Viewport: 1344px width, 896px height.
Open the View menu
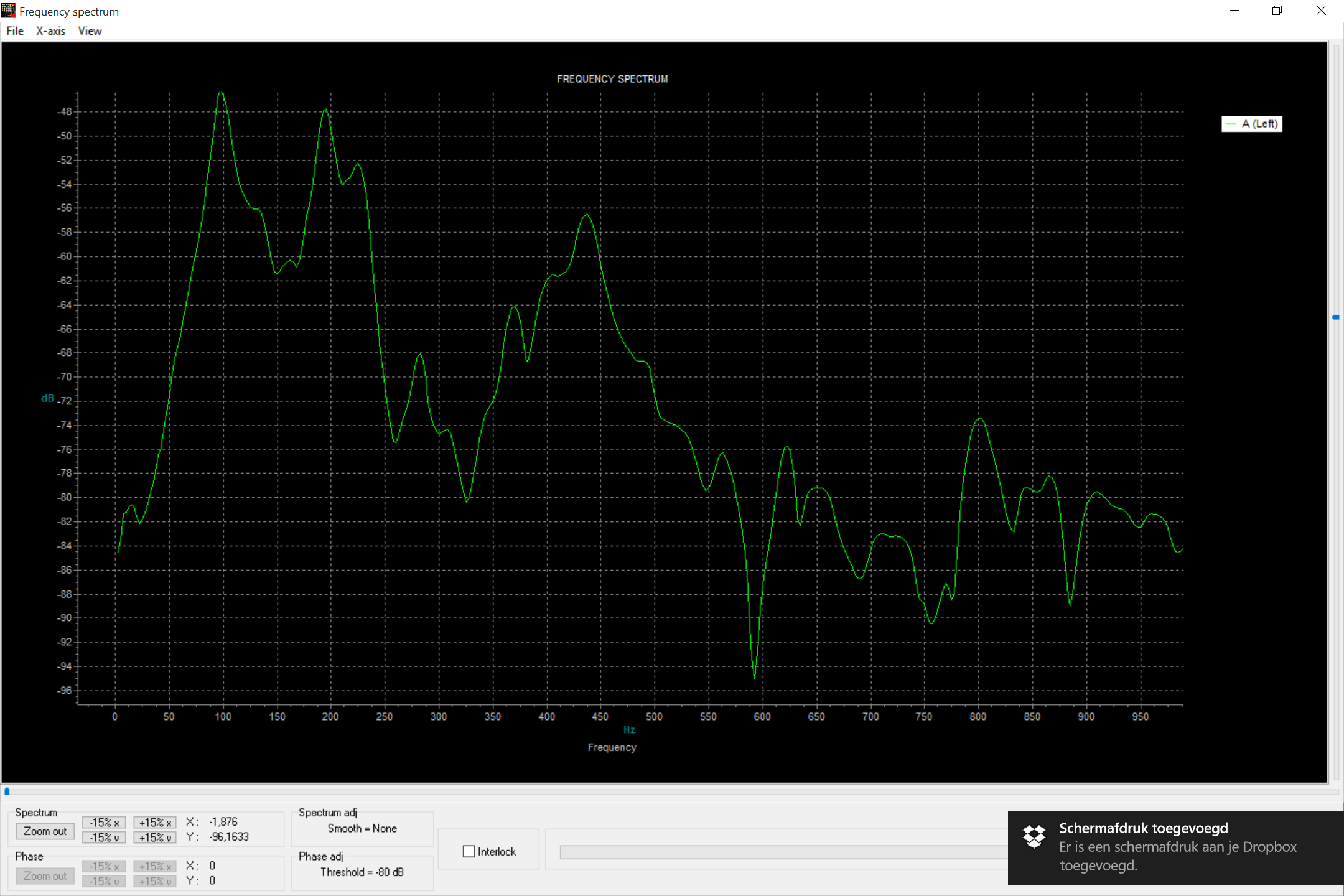click(x=90, y=31)
